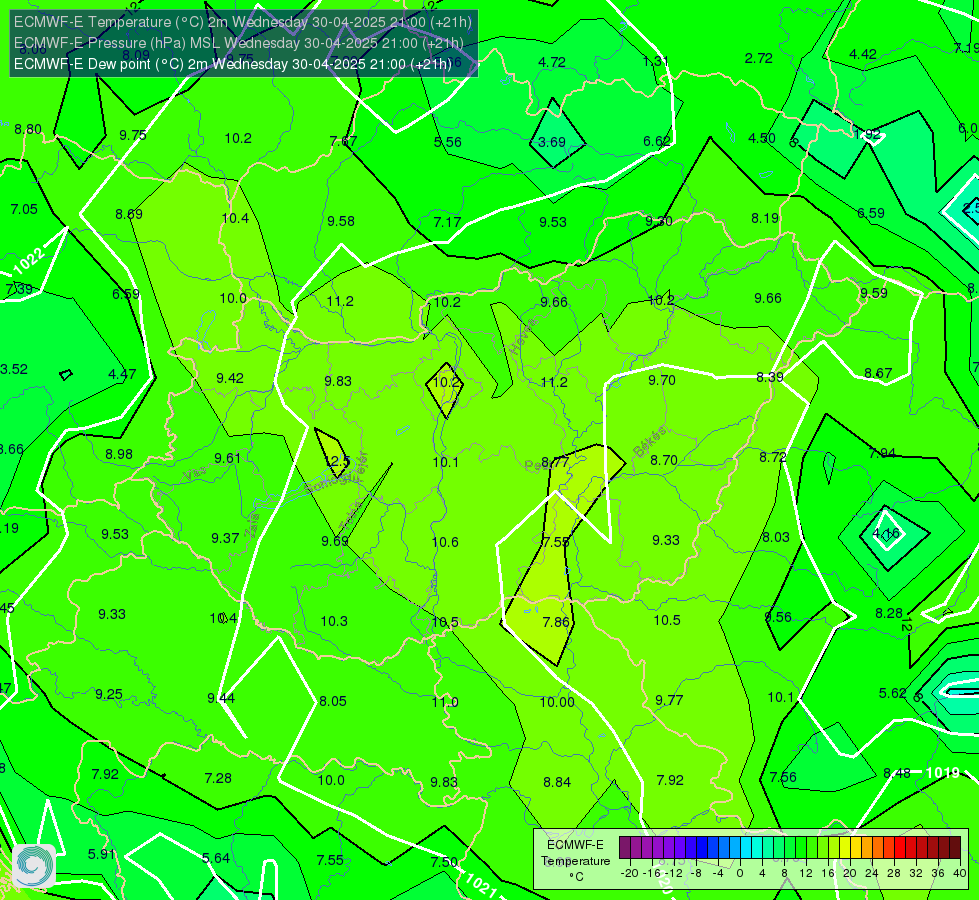
Task: Click the 8.84 temperature value
Action: pyautogui.click(x=557, y=782)
